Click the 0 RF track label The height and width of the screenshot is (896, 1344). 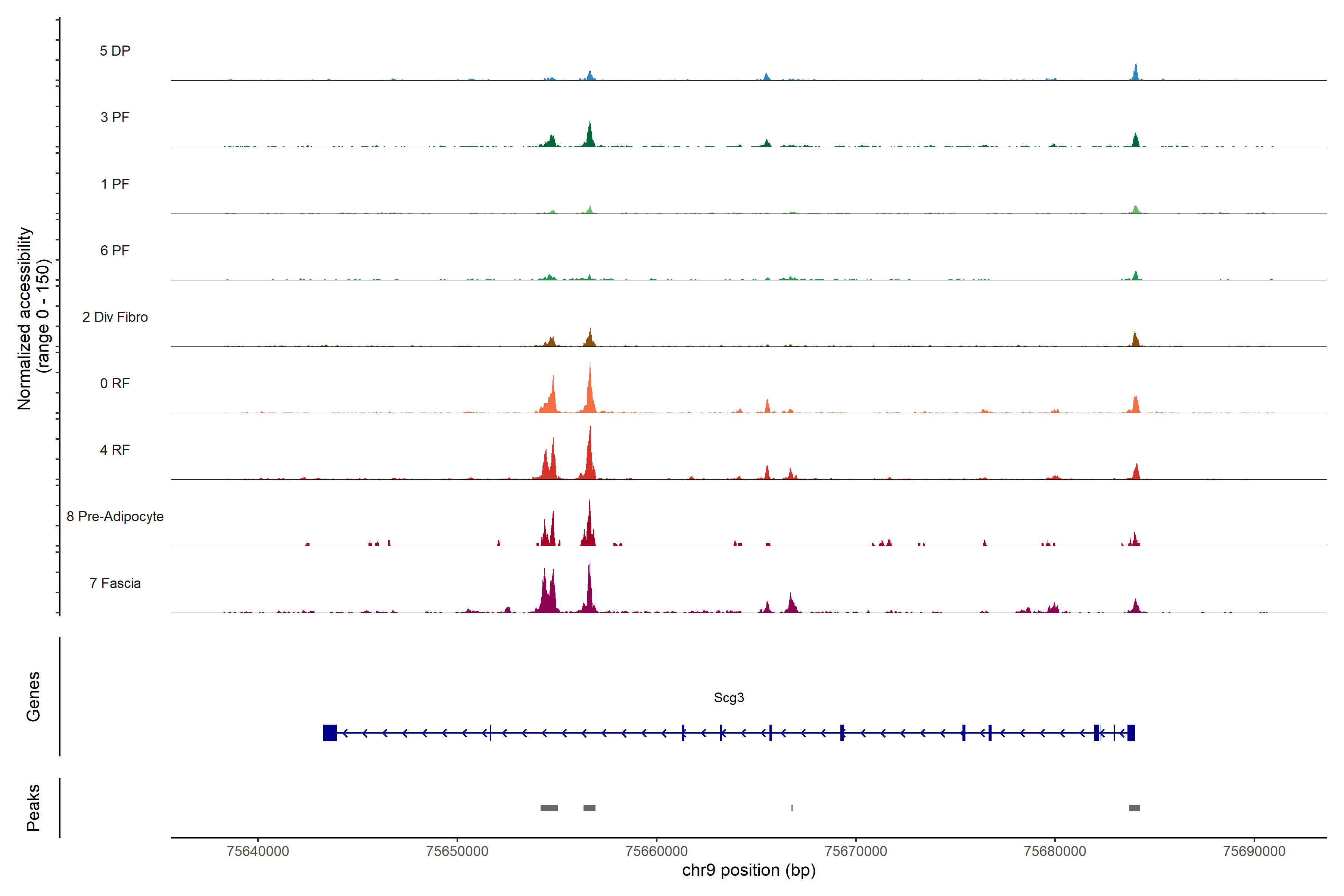click(115, 383)
